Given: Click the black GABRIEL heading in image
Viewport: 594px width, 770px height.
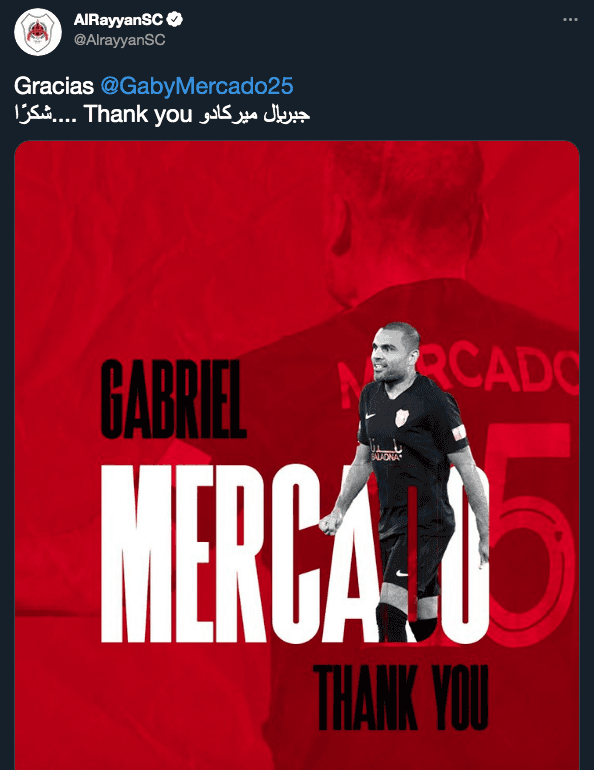Looking at the screenshot, I should click(173, 399).
